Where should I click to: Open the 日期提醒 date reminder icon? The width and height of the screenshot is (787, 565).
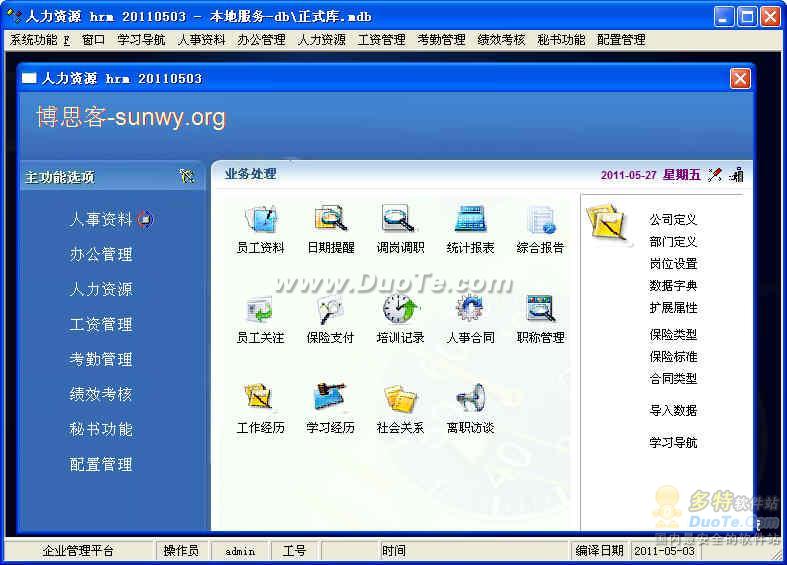331,219
